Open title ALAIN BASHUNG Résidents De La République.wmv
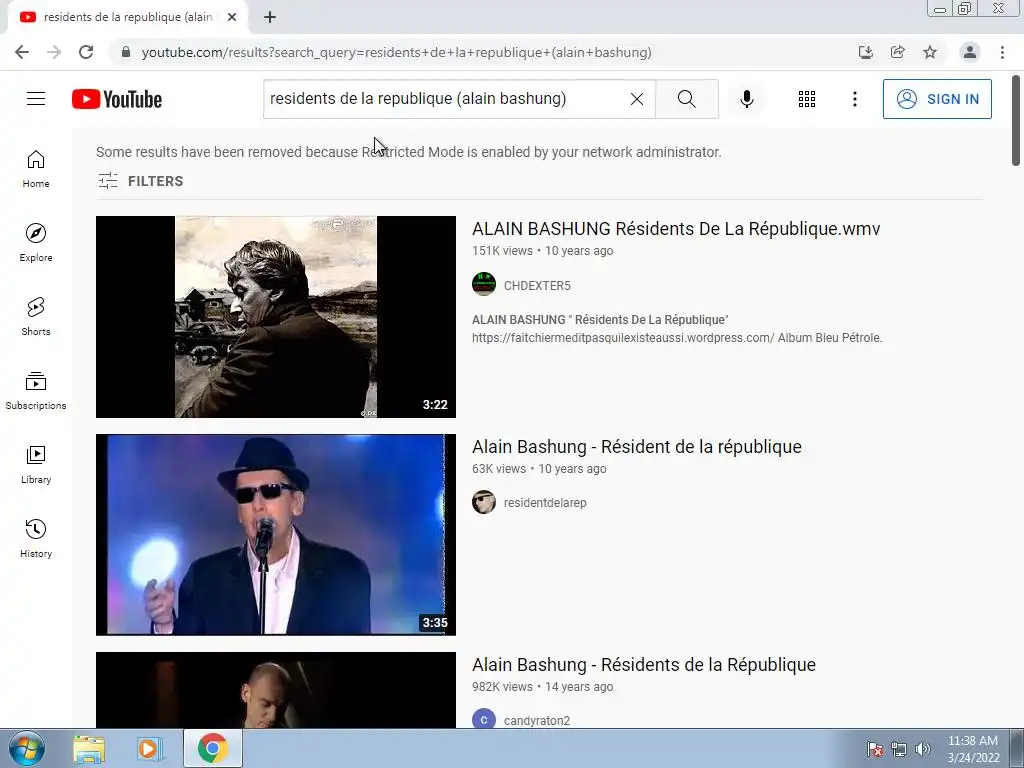Screen dimensions: 1024x768 [x=676, y=229]
